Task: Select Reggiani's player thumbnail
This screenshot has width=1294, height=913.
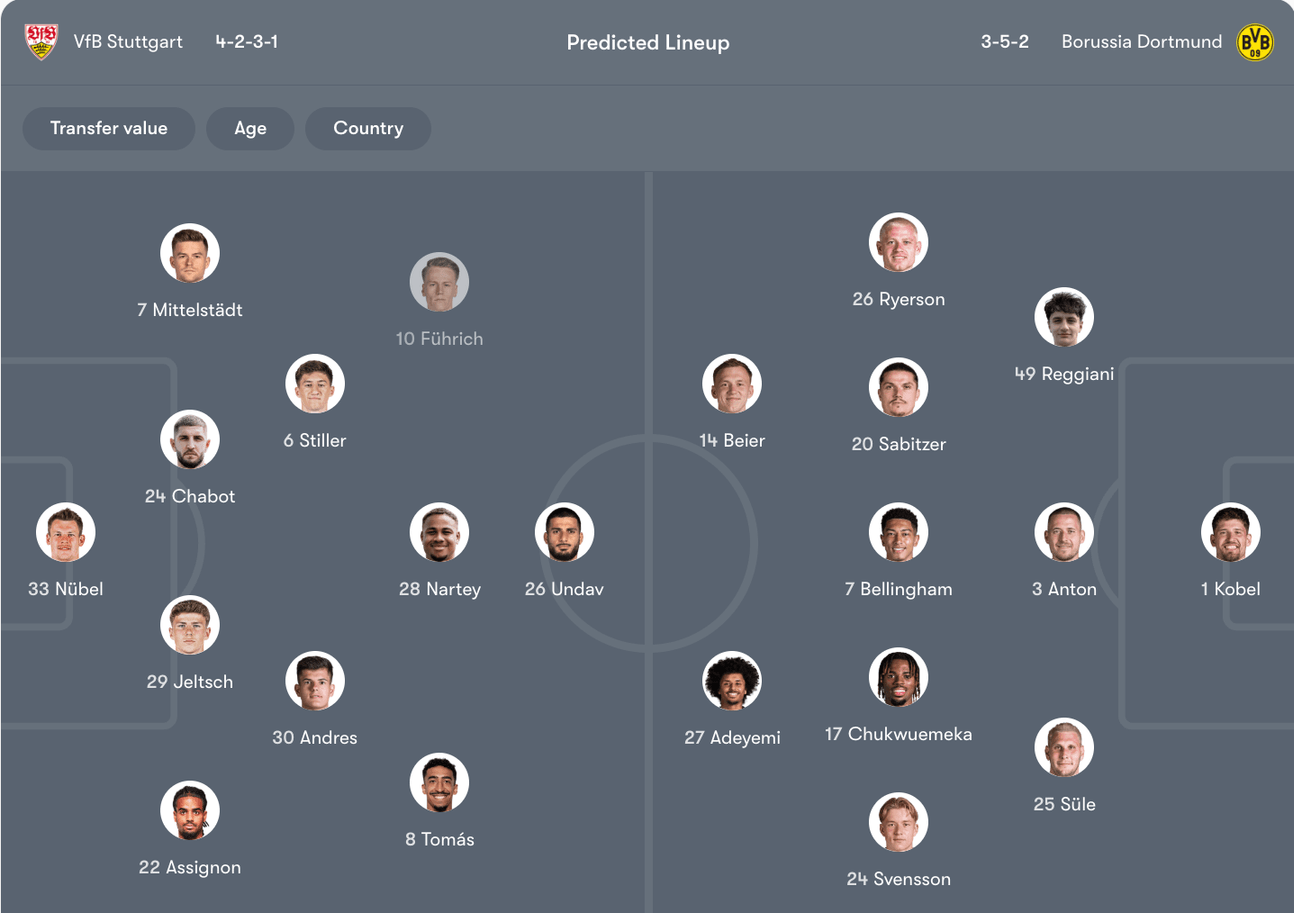Action: pos(1064,318)
